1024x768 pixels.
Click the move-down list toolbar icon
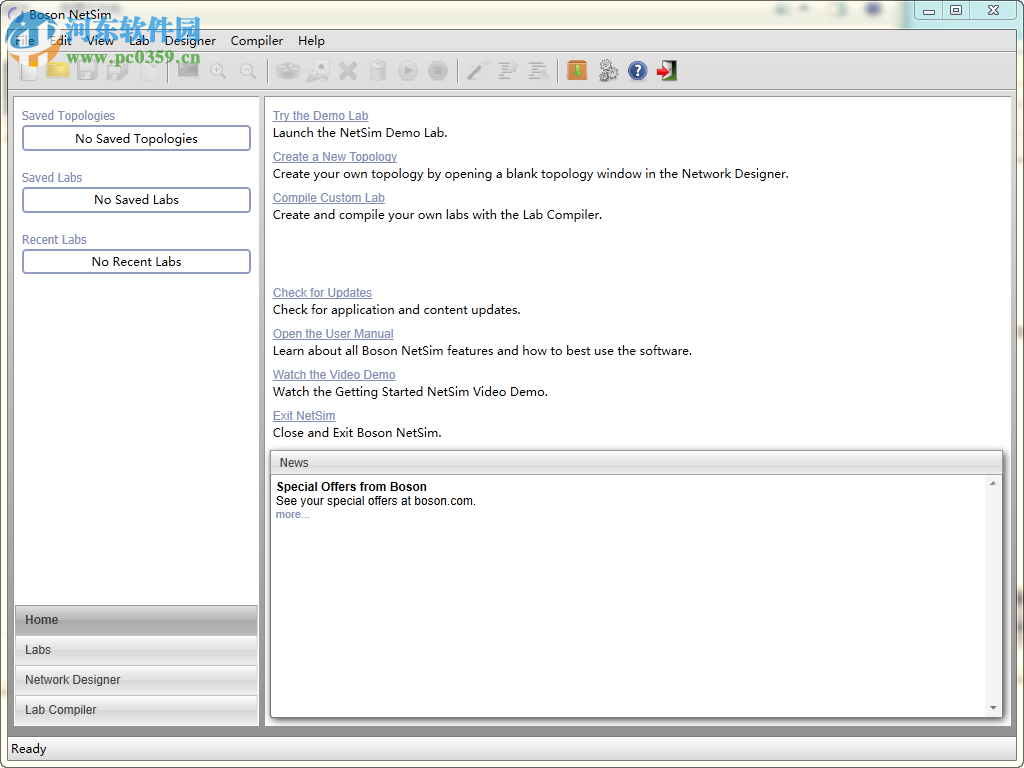click(x=538, y=71)
